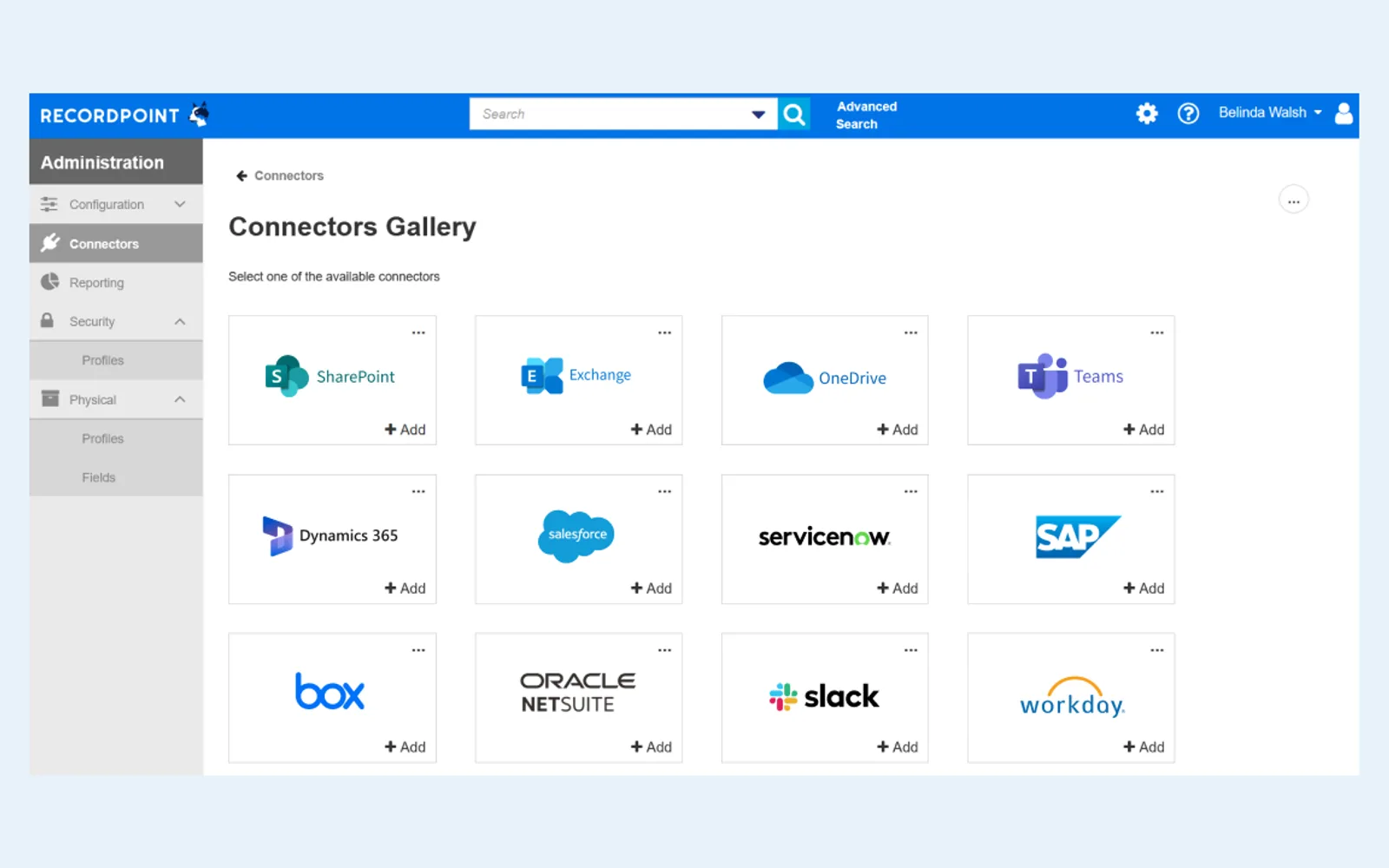Add the Oracle NetSuite connector
Screen dimensions: 1389x868
[x=651, y=747]
